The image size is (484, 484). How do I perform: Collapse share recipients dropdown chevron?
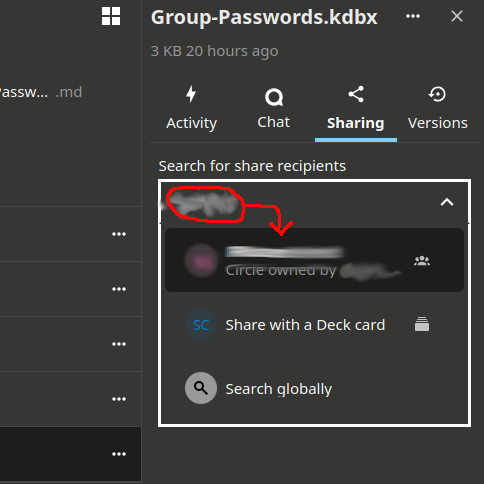point(447,202)
